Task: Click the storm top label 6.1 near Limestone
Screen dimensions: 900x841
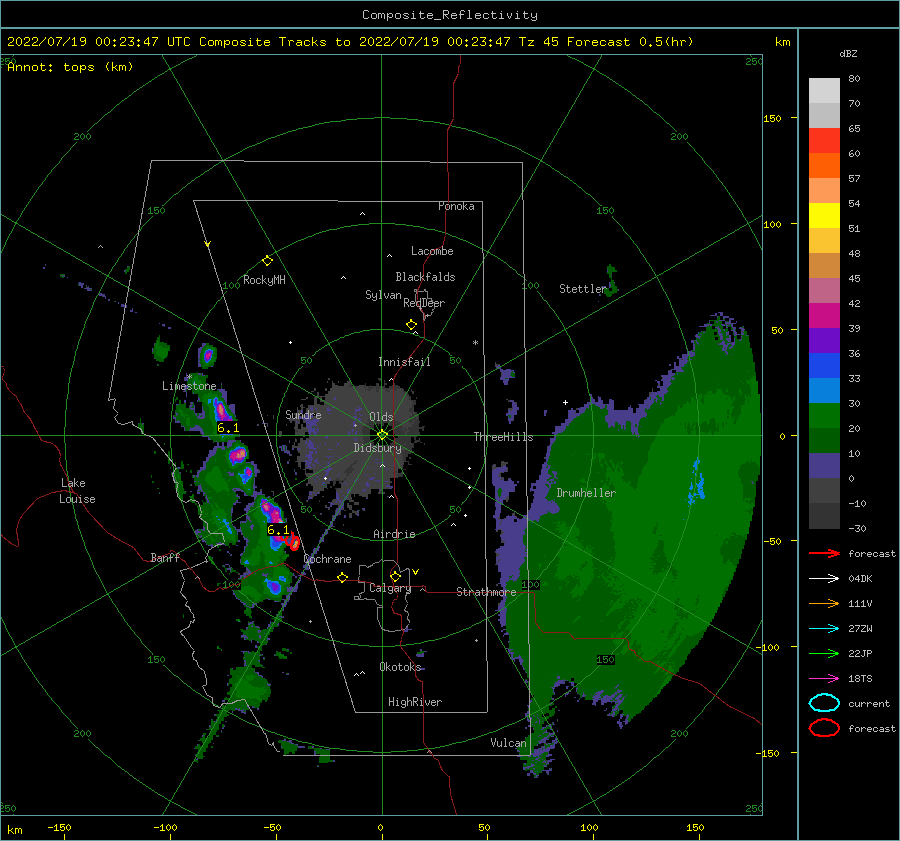Action: 228,428
